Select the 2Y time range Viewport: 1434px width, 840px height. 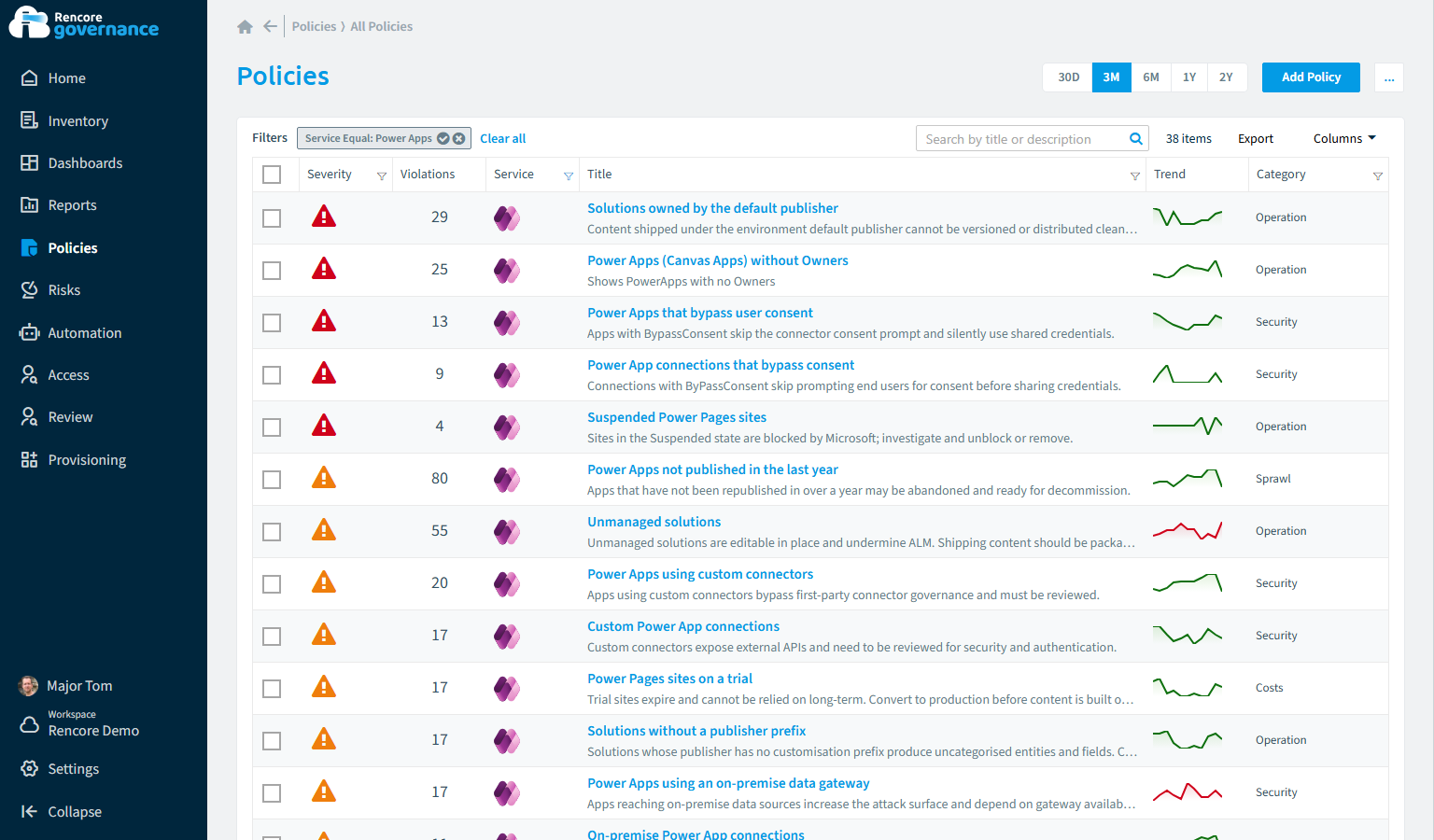[x=1226, y=77]
